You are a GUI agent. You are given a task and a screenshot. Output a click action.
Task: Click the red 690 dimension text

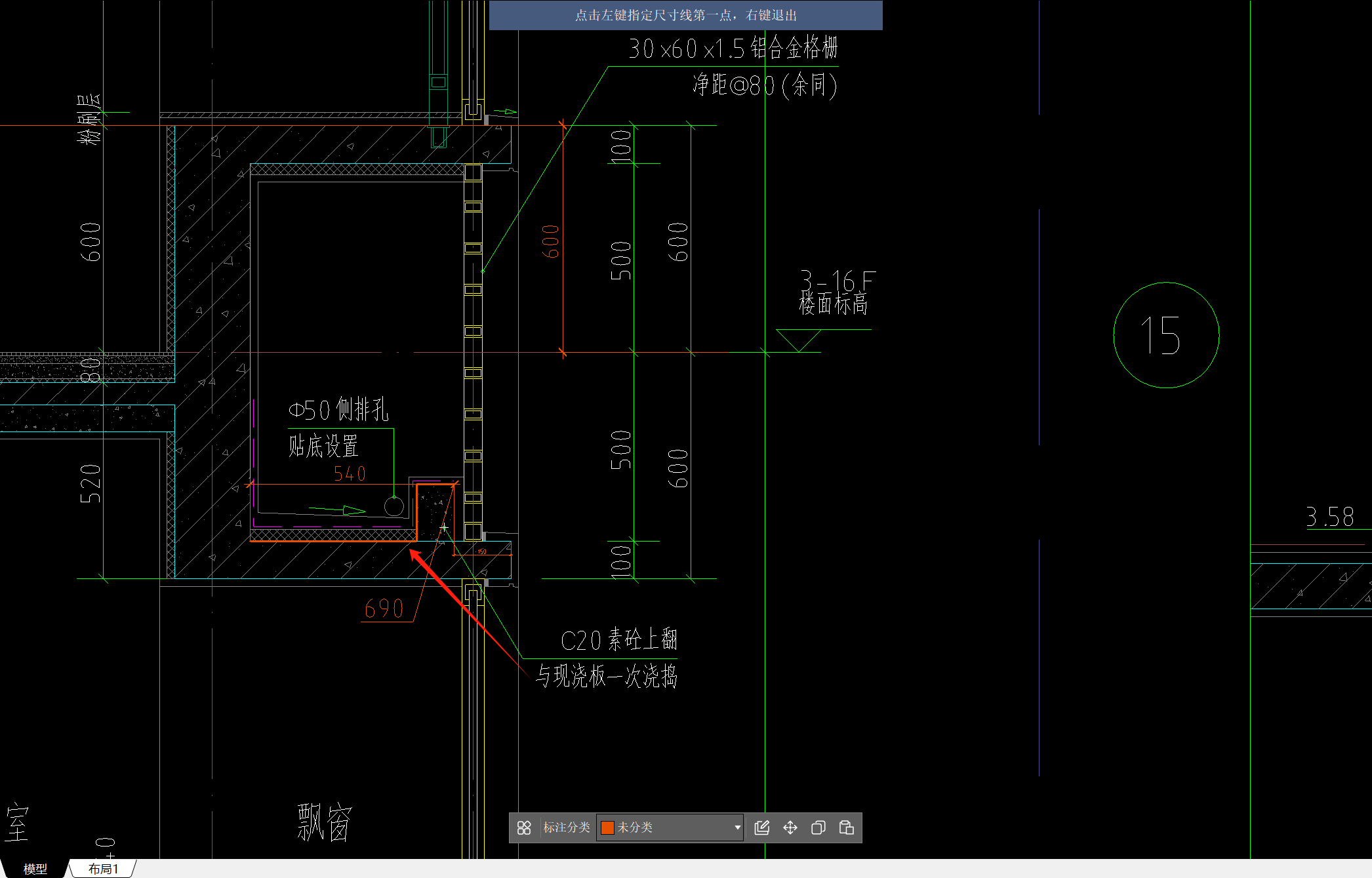(x=384, y=609)
